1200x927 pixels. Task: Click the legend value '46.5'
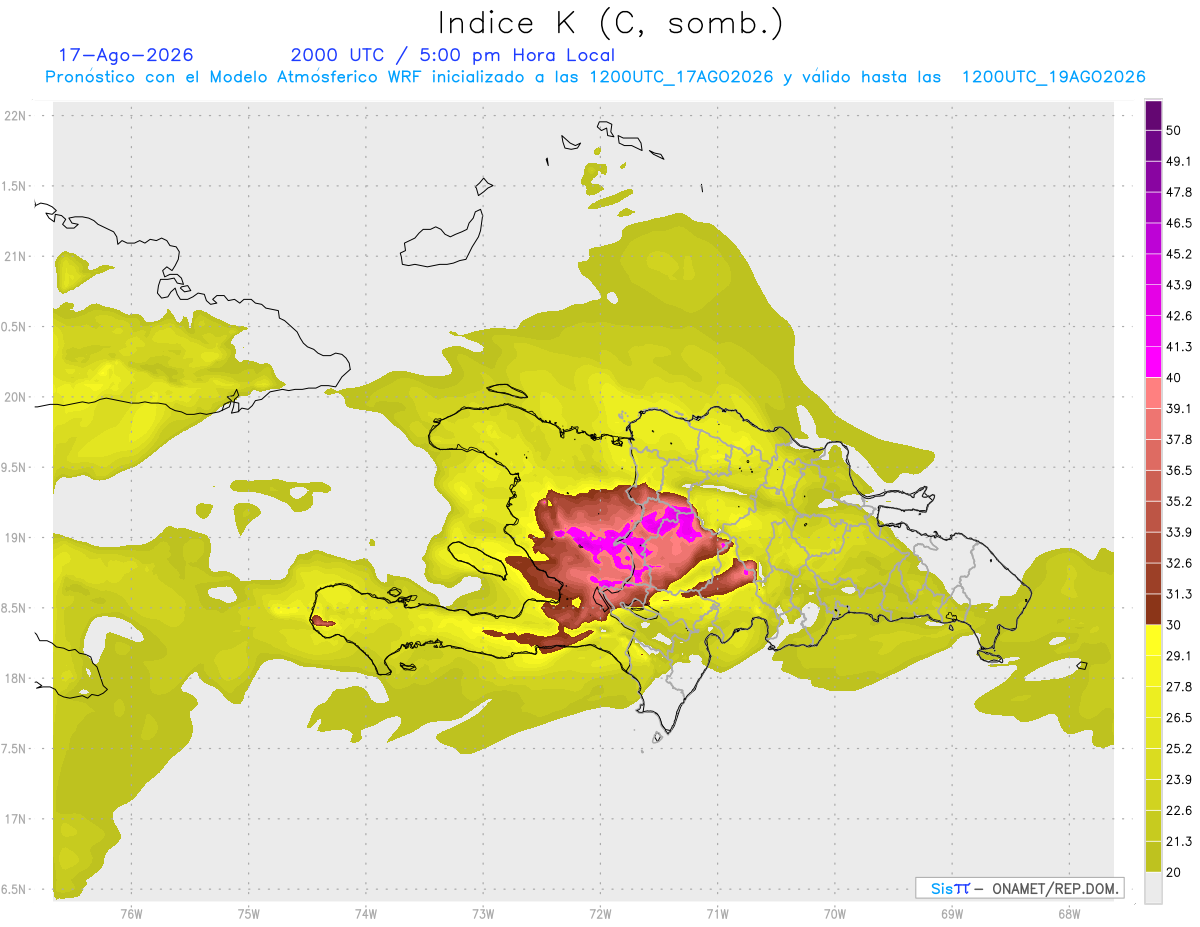(x=1179, y=224)
